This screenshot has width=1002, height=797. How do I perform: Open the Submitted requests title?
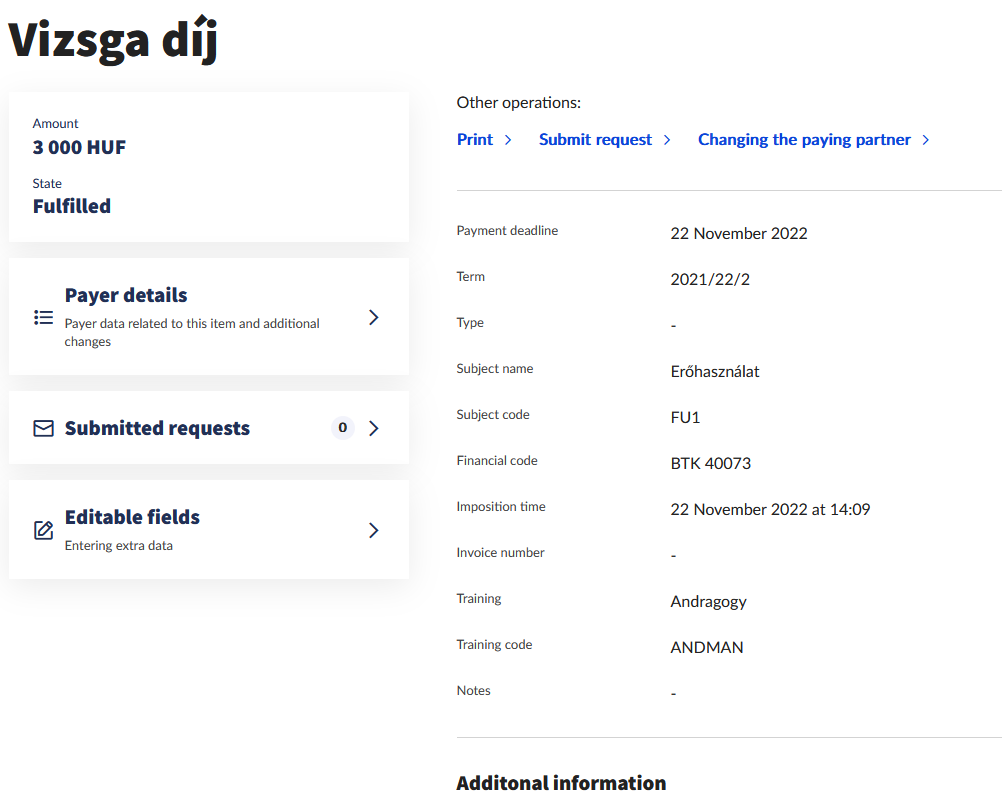click(x=157, y=428)
